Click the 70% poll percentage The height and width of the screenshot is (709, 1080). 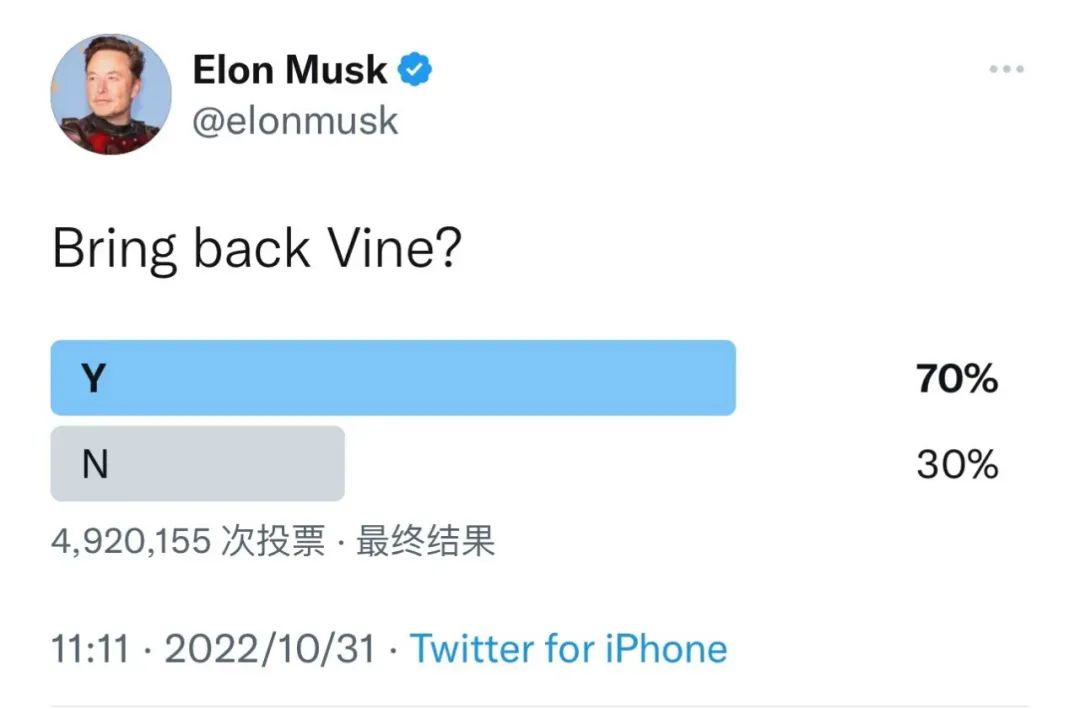click(956, 379)
